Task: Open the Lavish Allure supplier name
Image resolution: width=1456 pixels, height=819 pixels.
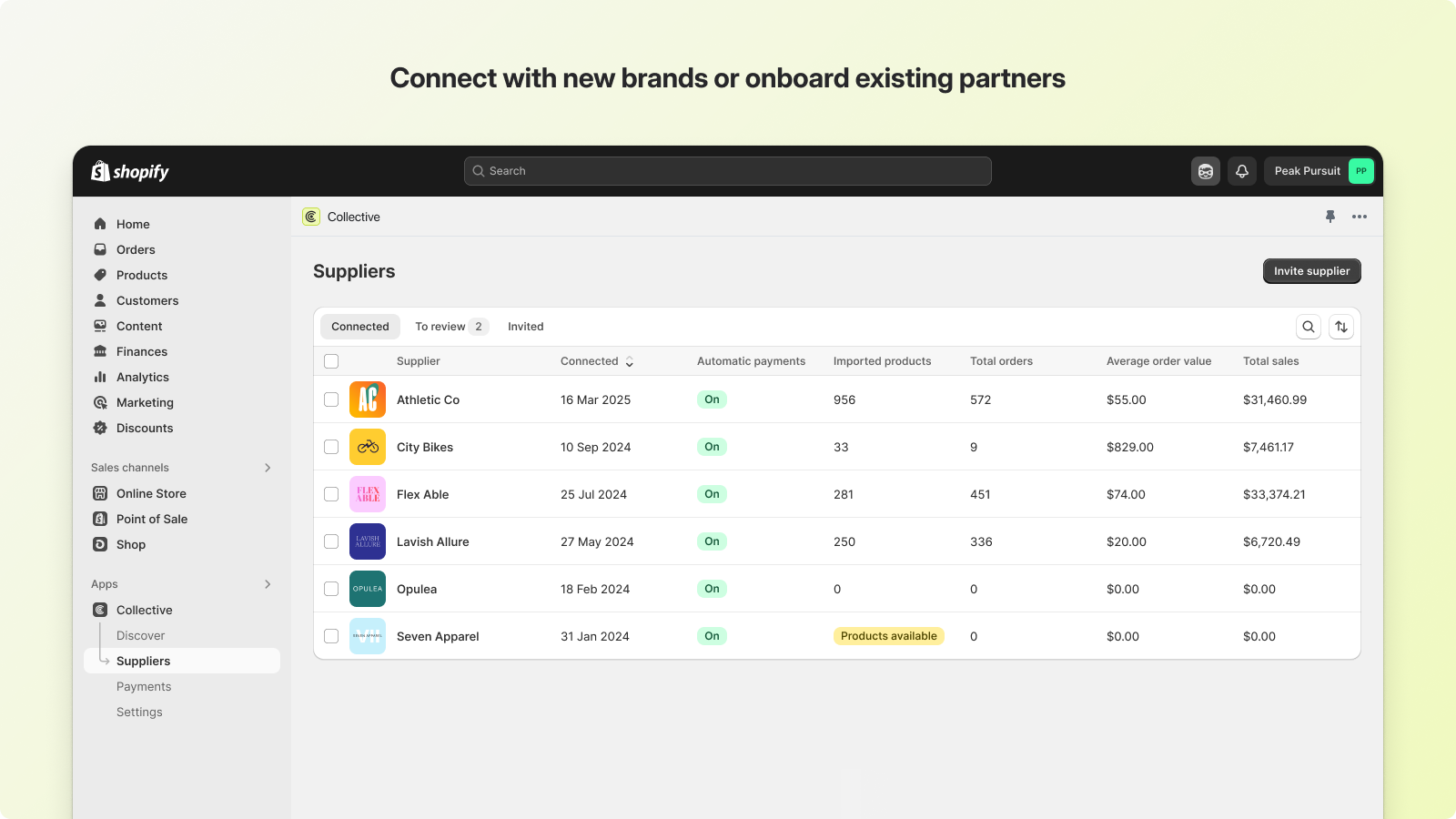Action: [x=433, y=541]
